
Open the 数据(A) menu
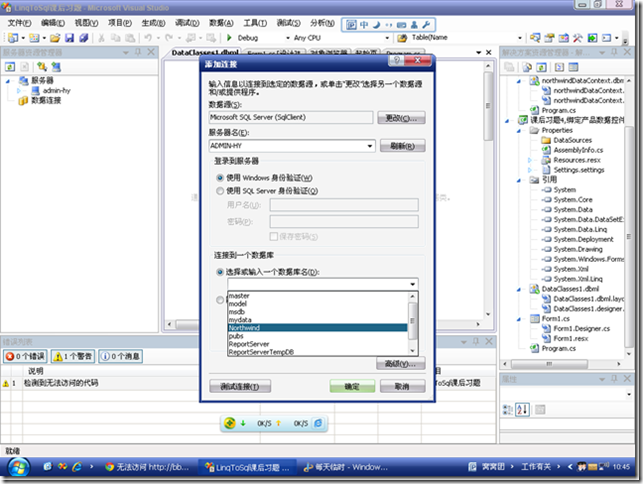coord(221,23)
